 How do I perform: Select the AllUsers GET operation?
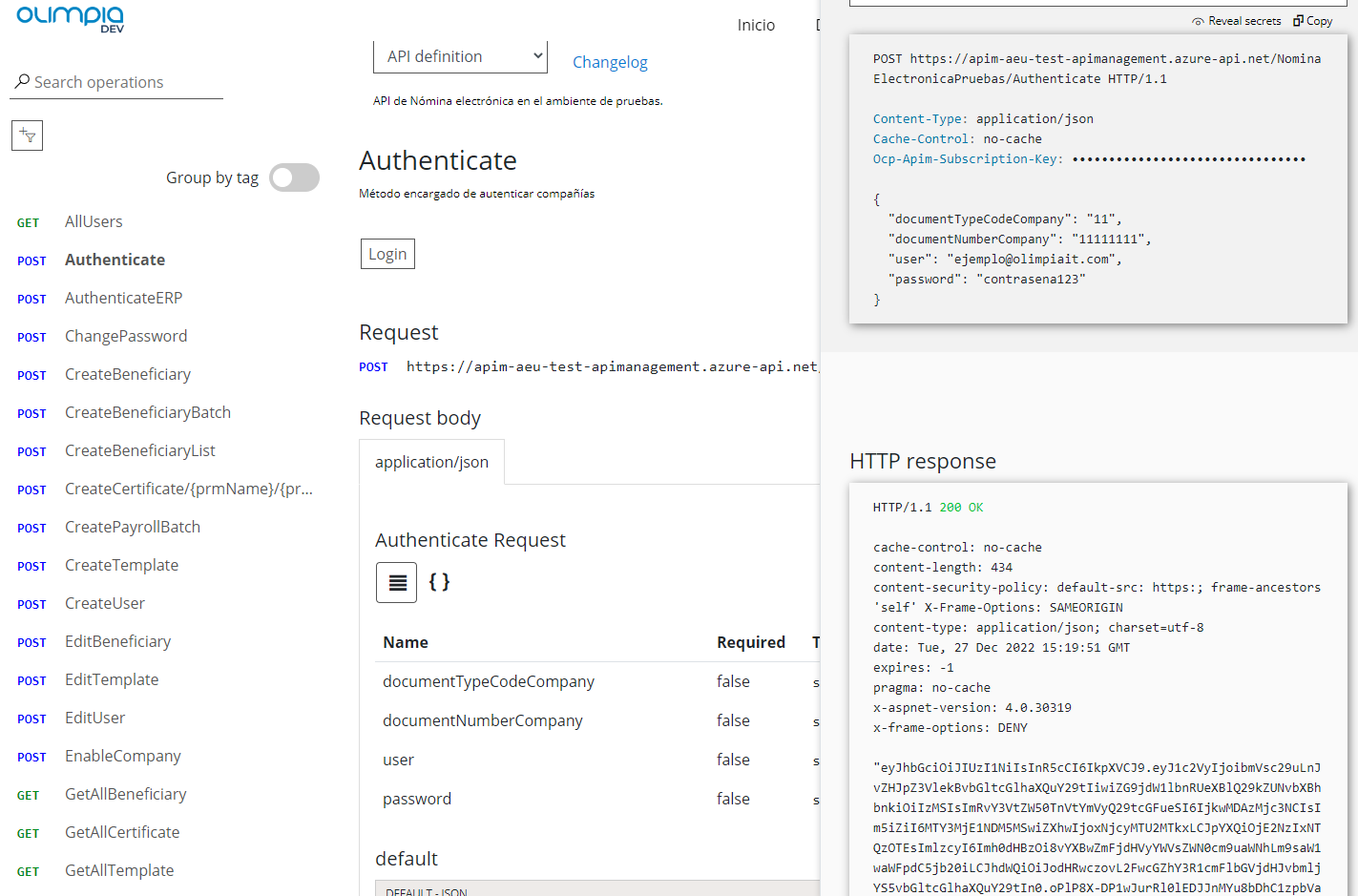click(94, 221)
